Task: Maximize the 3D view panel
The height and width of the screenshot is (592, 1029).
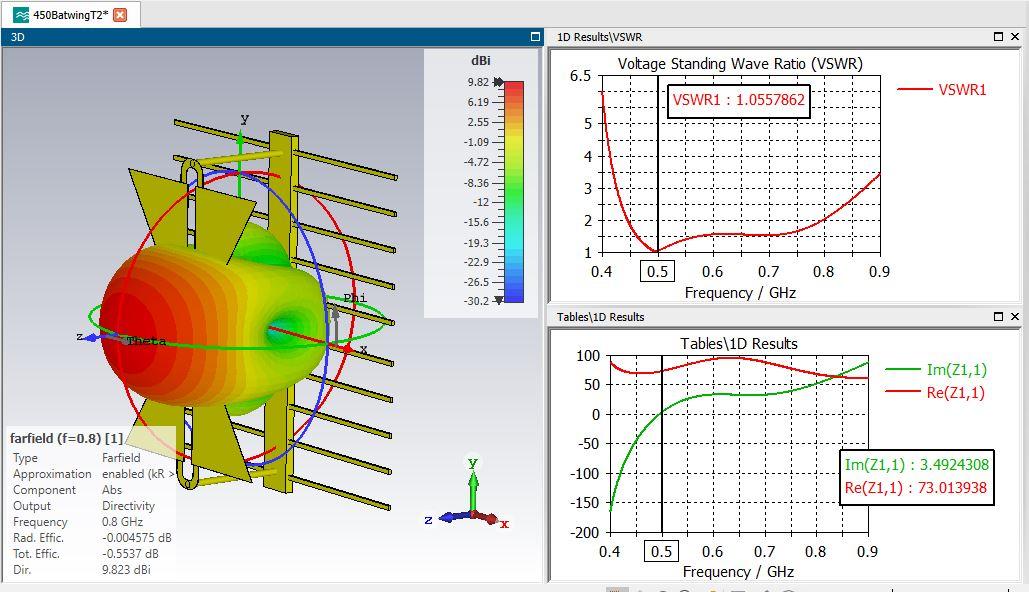Action: 536,37
